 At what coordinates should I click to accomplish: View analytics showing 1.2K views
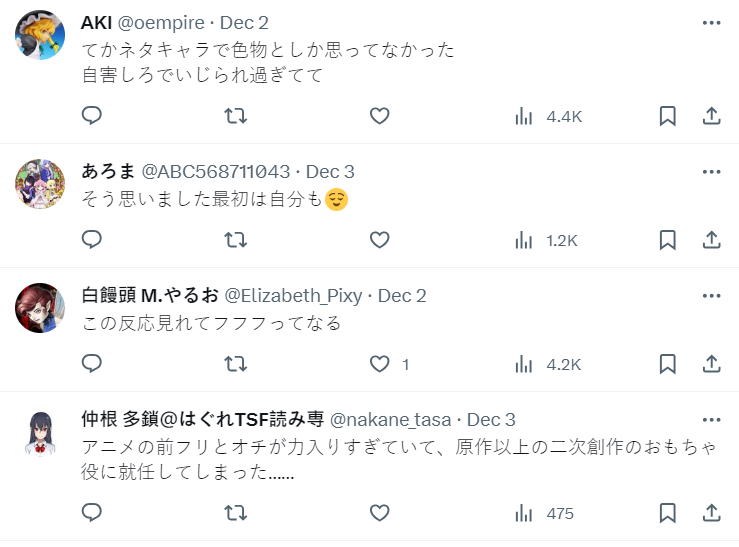tap(547, 240)
